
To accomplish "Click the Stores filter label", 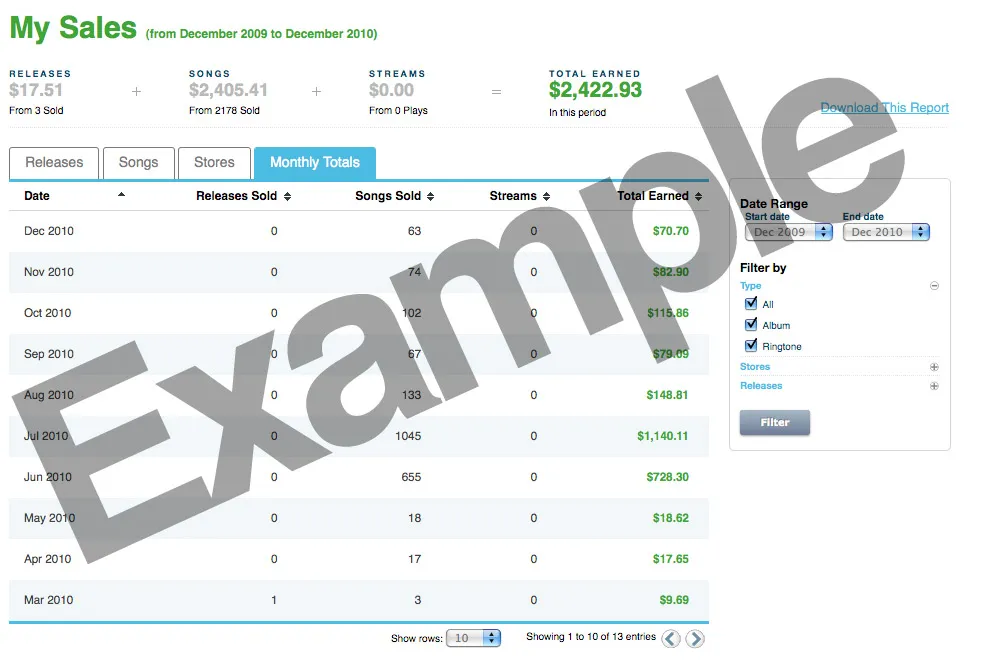I will (755, 367).
